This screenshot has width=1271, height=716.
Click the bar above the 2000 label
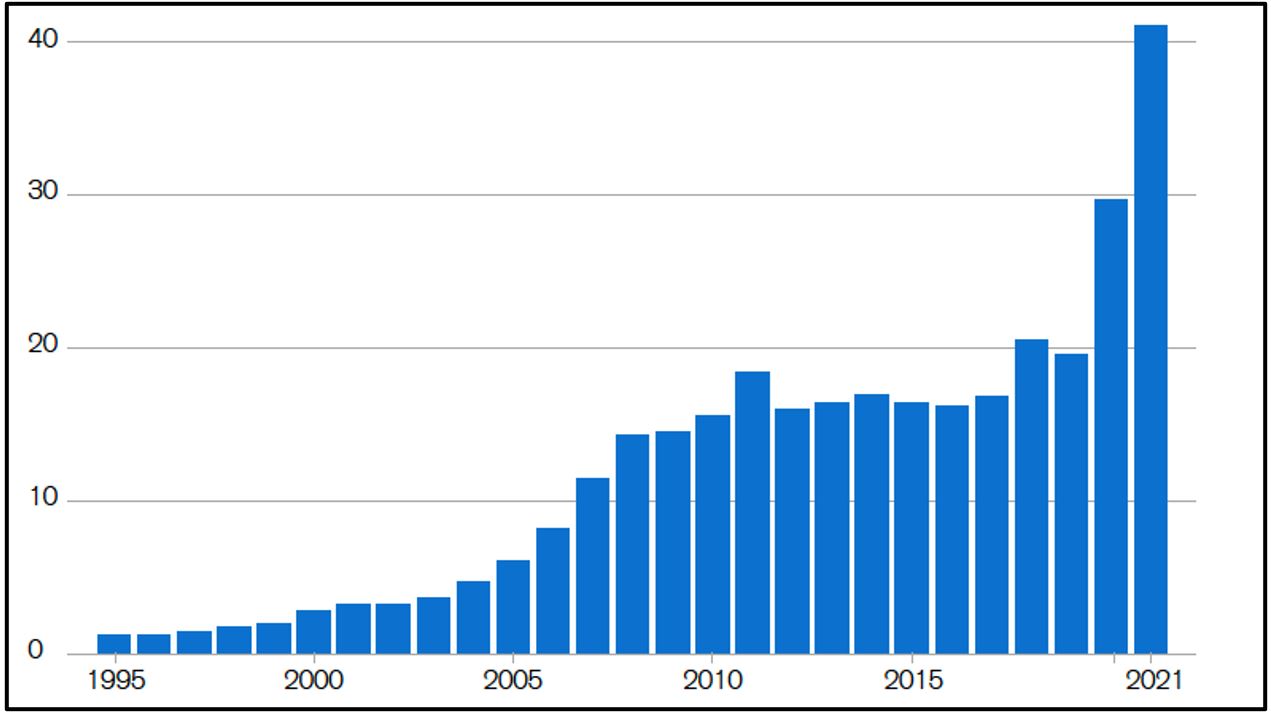(x=313, y=632)
